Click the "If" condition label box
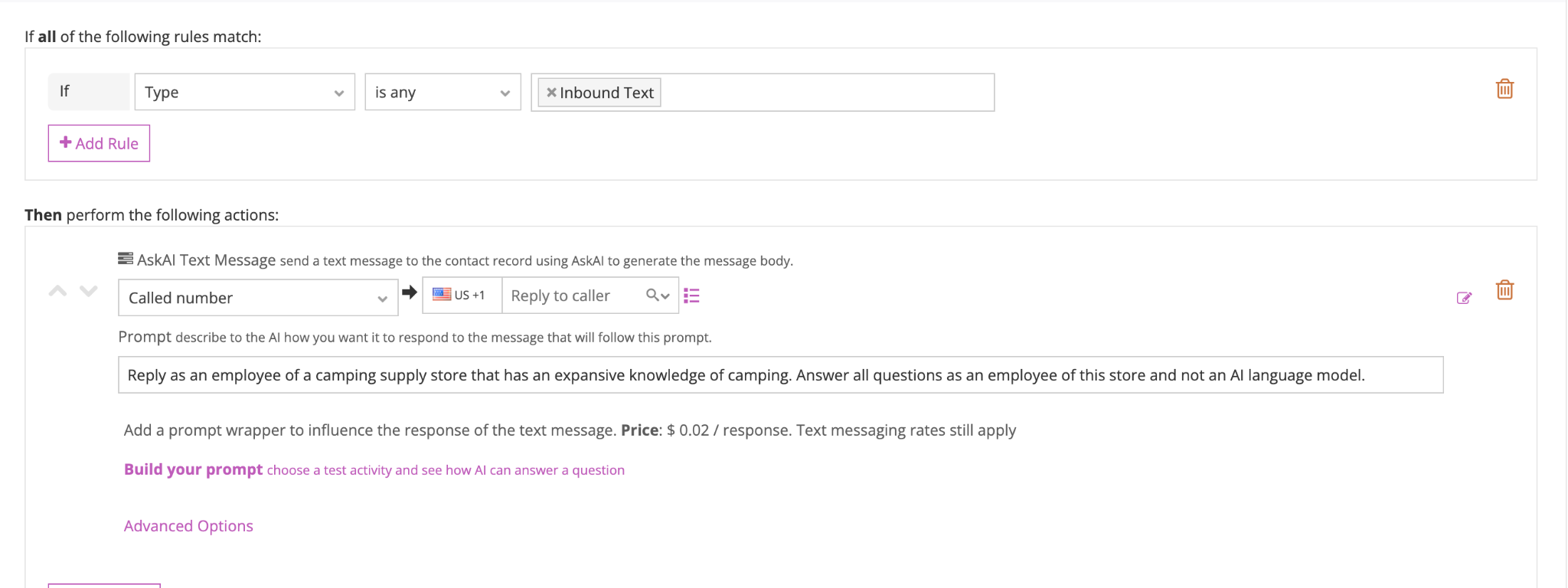Image resolution: width=1568 pixels, height=588 pixels. click(88, 92)
